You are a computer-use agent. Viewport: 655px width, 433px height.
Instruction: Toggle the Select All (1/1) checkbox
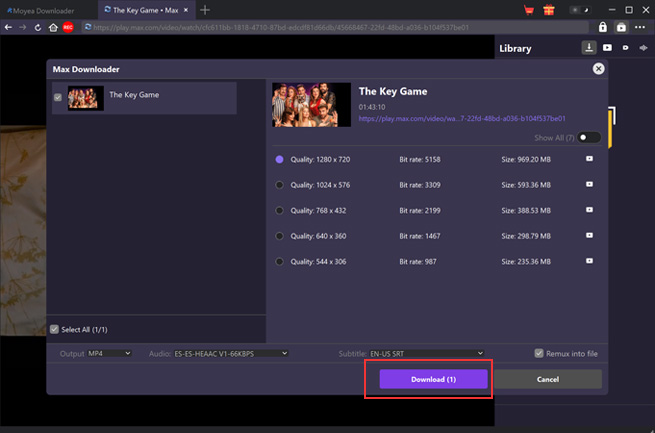point(55,329)
